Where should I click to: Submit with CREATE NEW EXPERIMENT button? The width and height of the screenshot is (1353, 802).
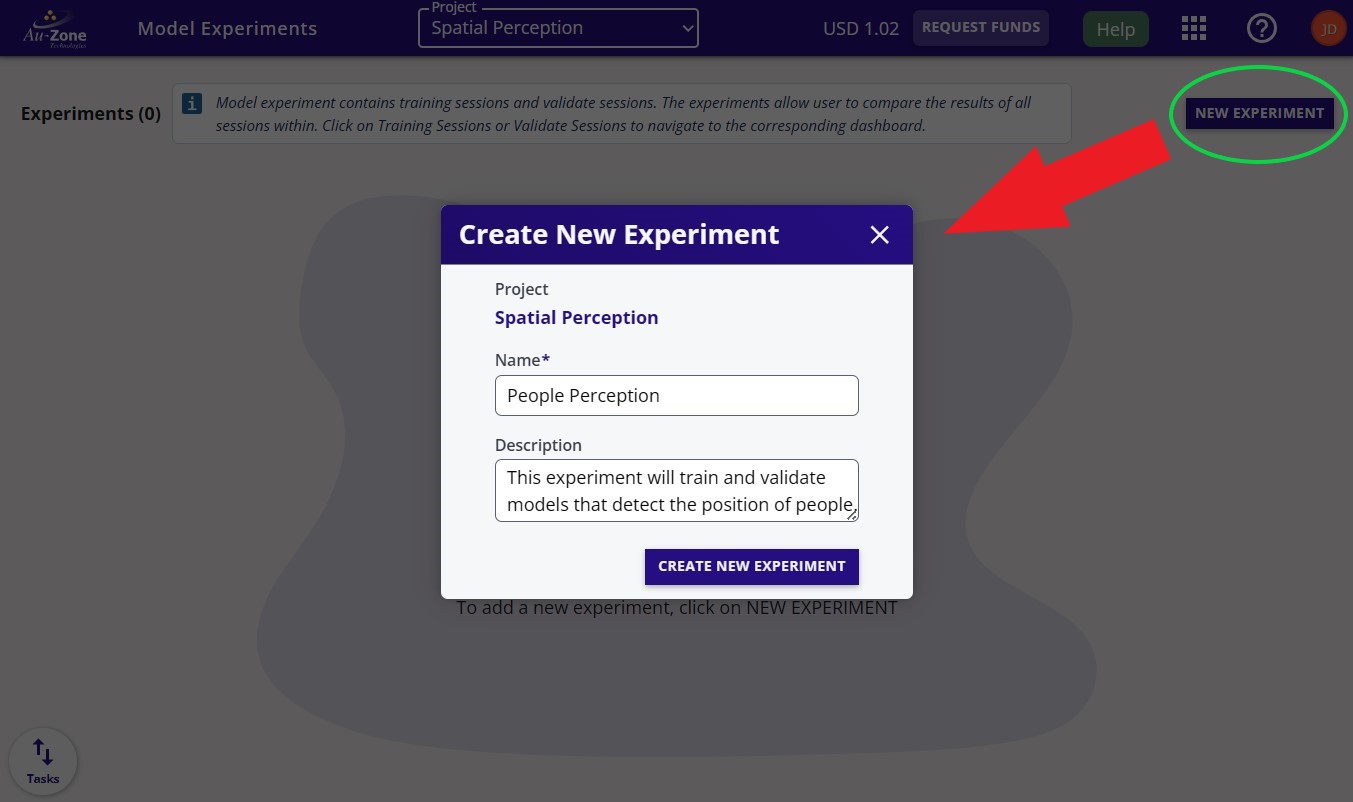pos(751,566)
